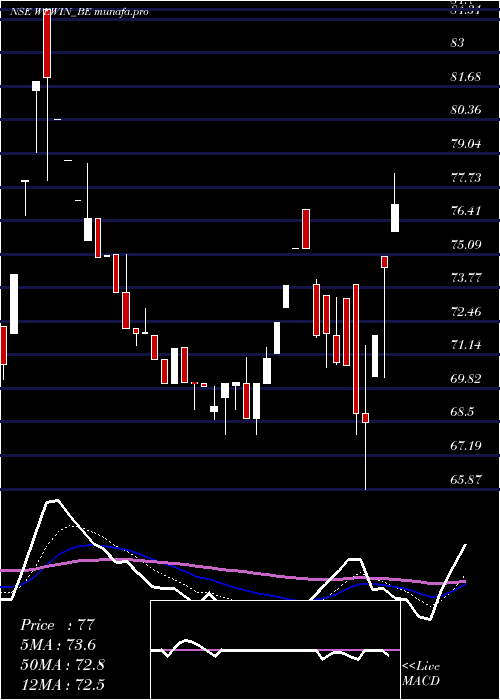Select the 69.82 price axis label
Screen dimensions: 500x700
coord(466,379)
